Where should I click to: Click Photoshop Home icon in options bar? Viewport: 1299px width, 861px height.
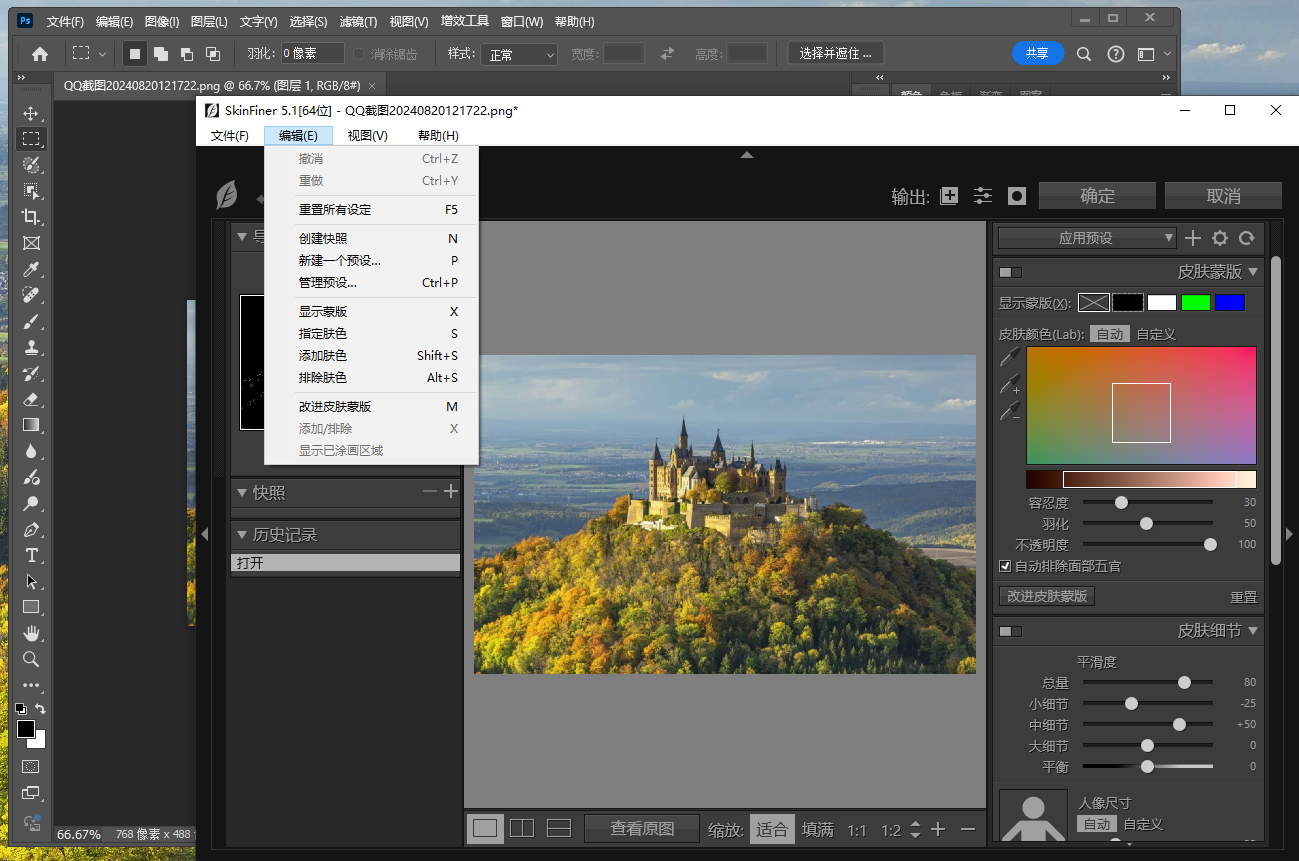click(x=40, y=54)
